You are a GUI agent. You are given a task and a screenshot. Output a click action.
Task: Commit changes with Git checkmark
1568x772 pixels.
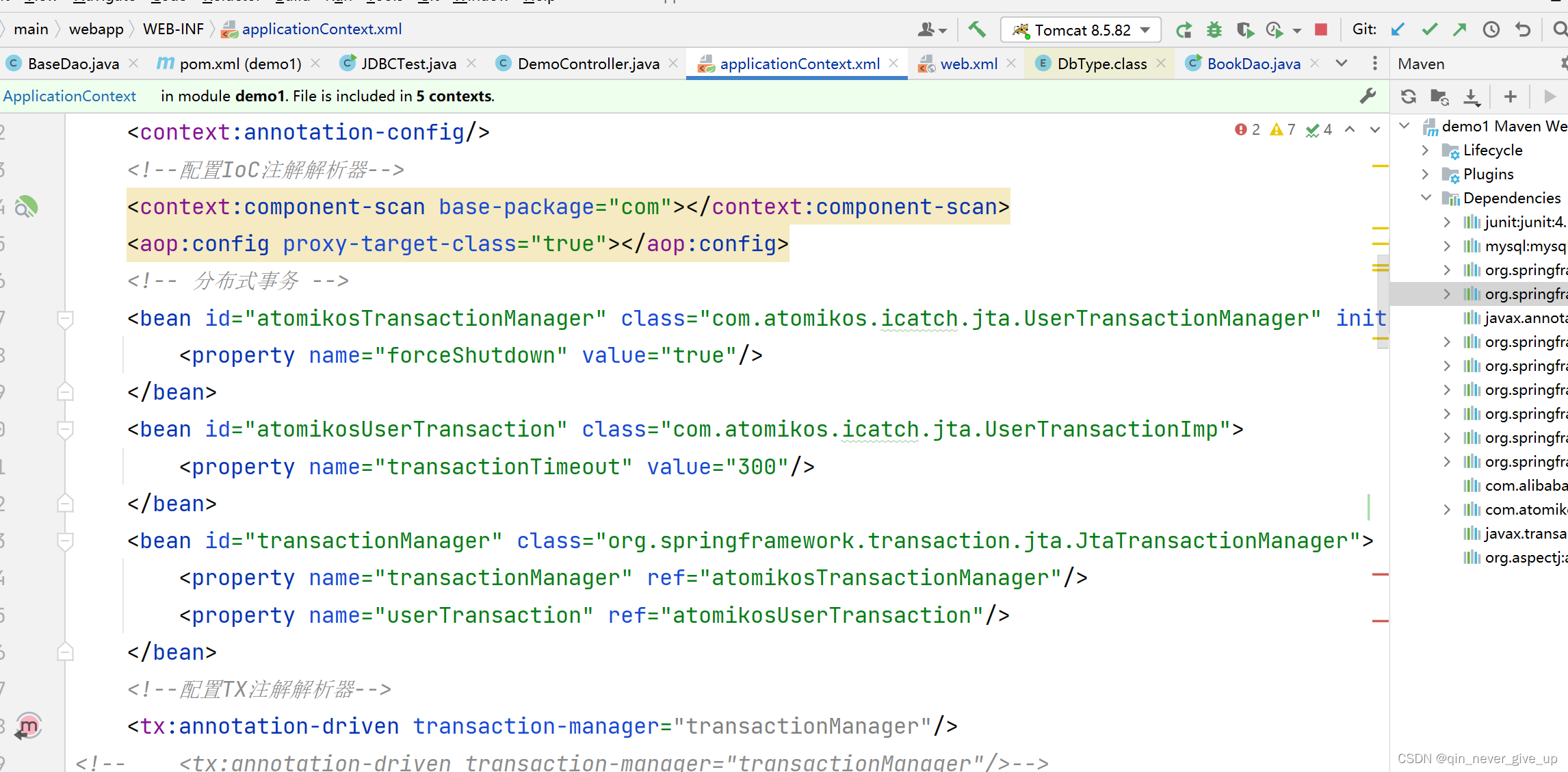1429,29
